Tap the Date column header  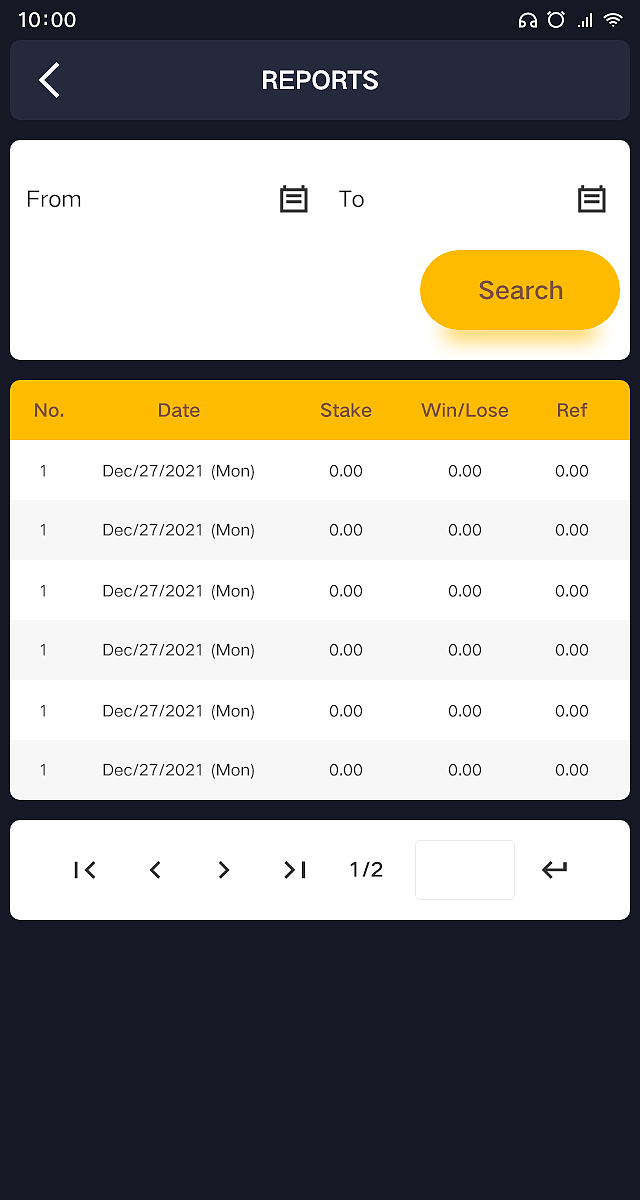(179, 410)
